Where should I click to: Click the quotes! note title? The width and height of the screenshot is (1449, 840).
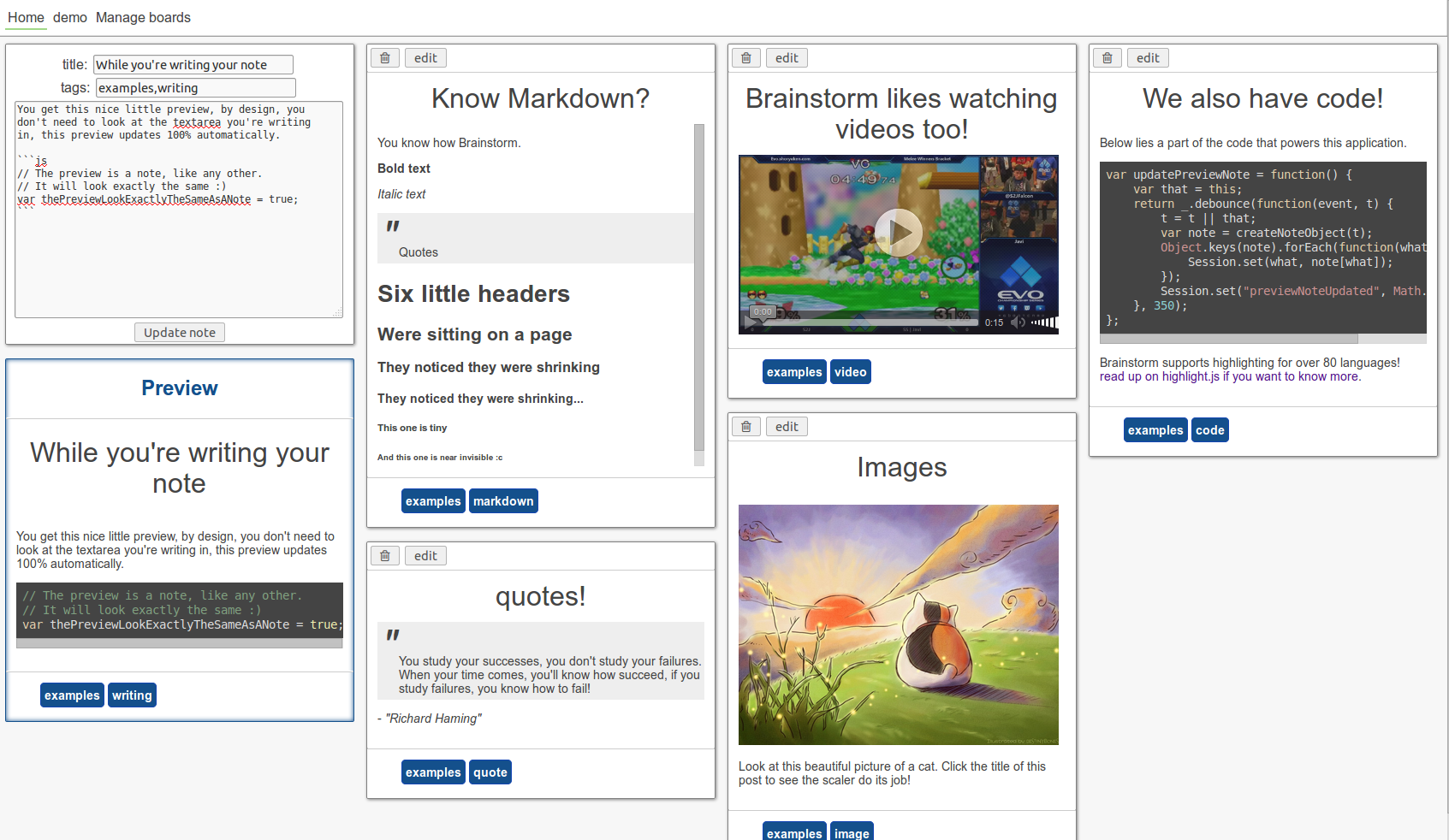click(x=541, y=596)
